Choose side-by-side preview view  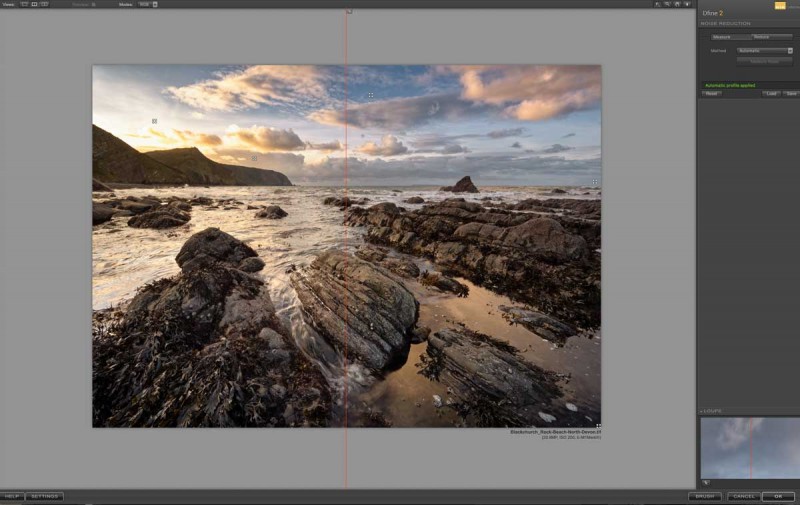pos(44,4)
